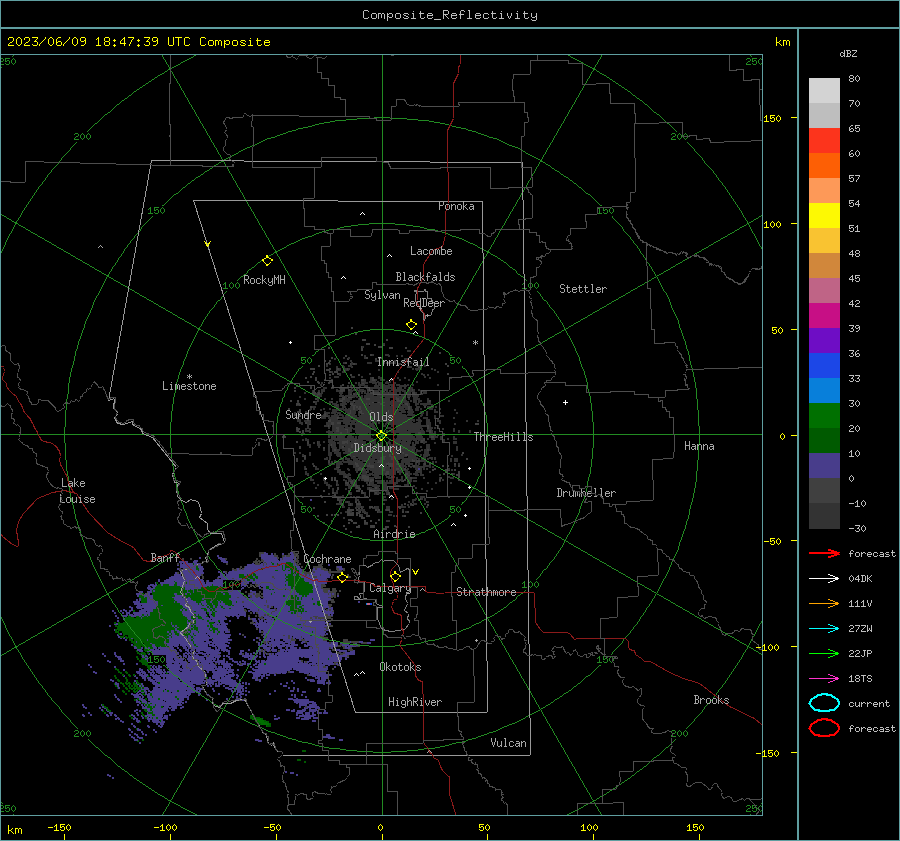Click the yellow diamond marker beside RockyMH

267,261
